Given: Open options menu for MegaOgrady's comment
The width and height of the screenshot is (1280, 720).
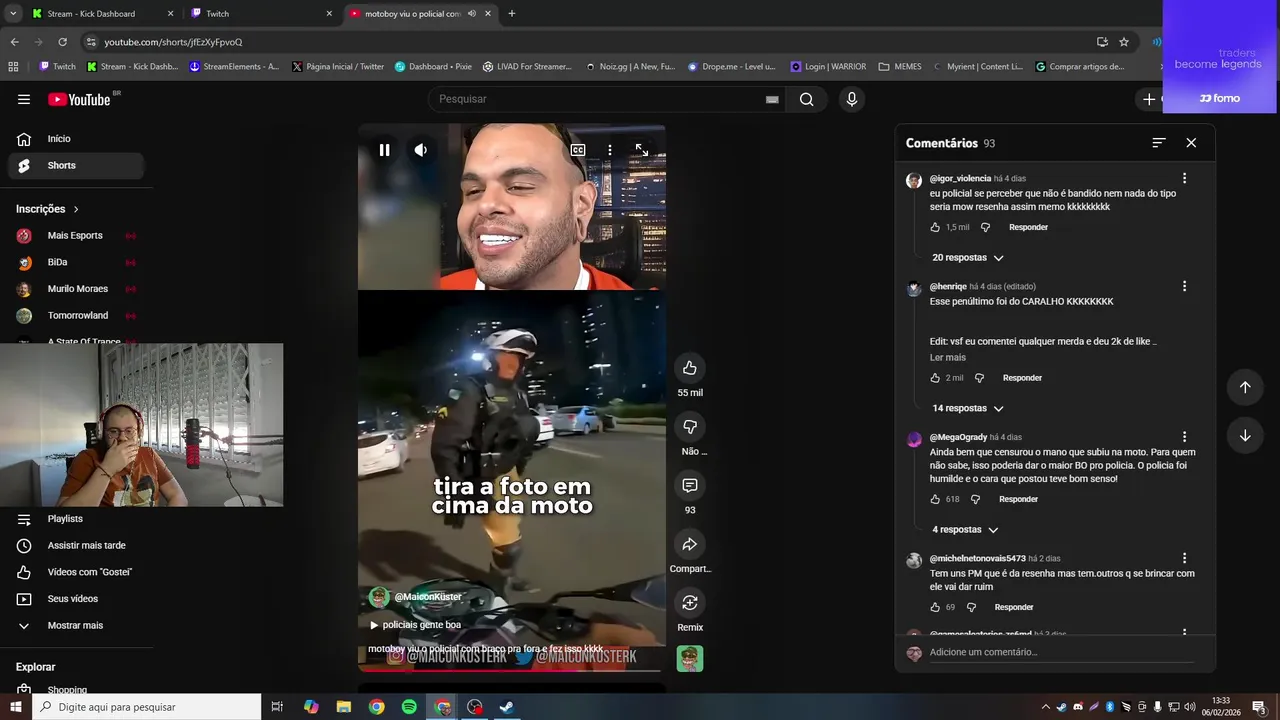Looking at the screenshot, I should pos(1184,437).
